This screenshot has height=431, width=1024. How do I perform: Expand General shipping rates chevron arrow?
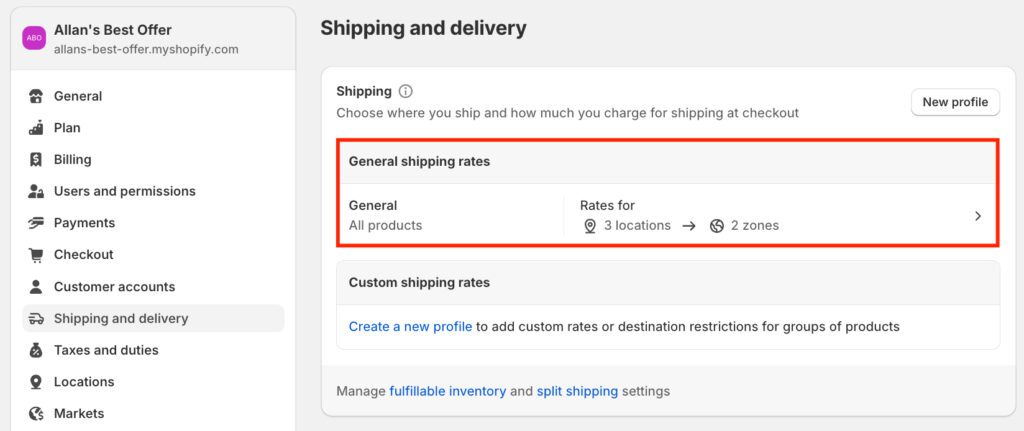978,216
